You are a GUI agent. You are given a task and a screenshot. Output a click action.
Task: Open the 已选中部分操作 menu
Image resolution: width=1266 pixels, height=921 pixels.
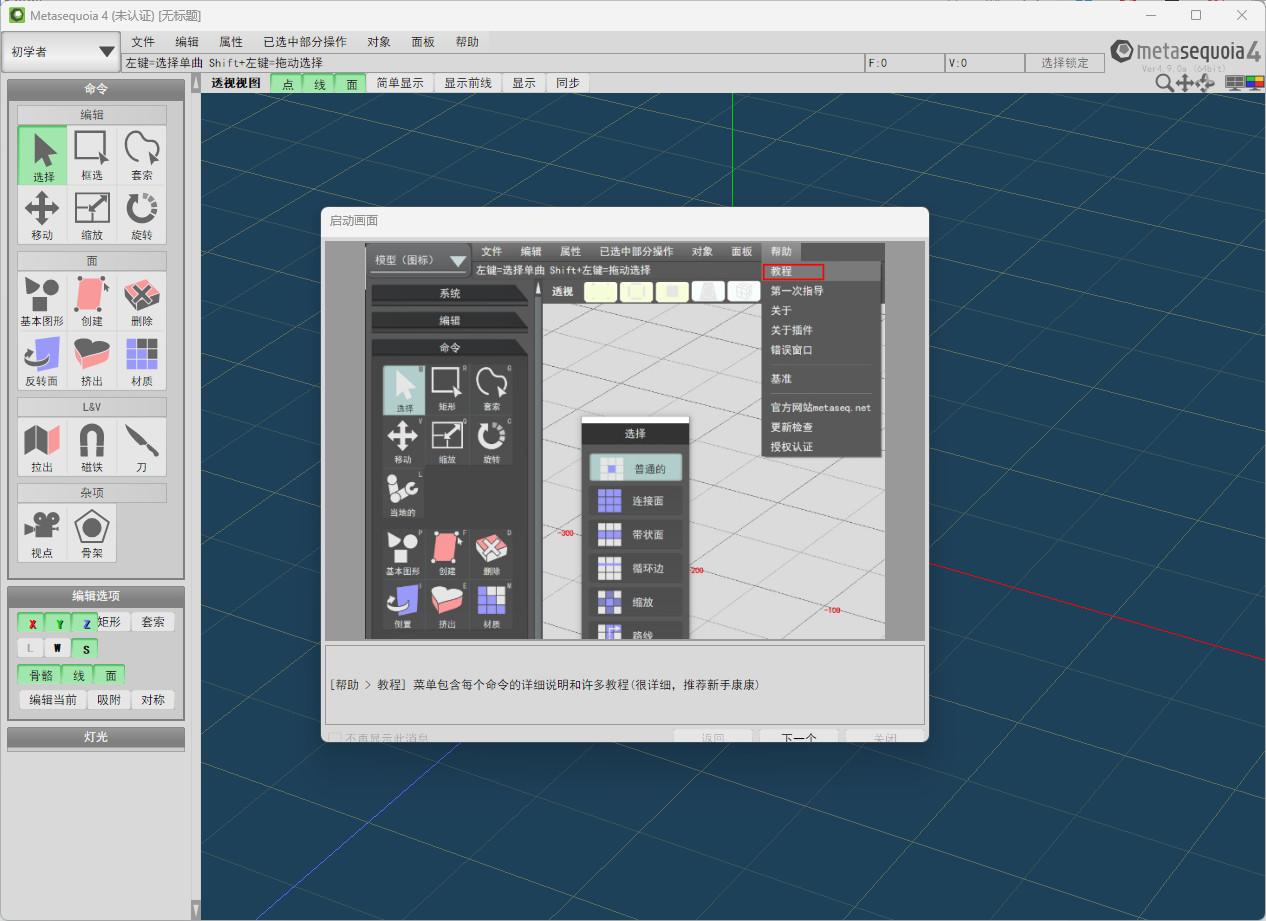(305, 42)
